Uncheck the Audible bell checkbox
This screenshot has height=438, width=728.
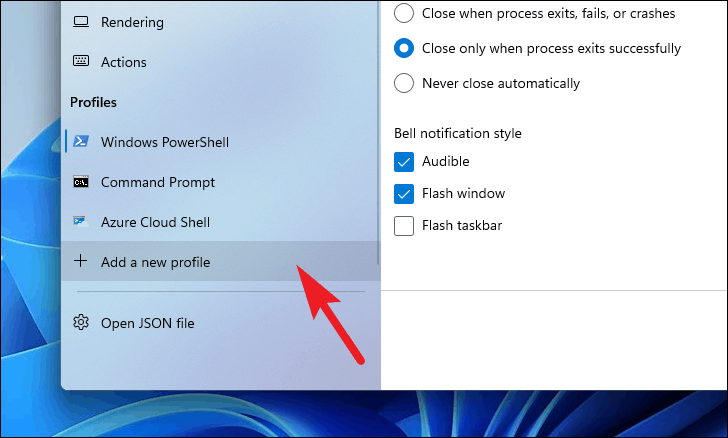(x=403, y=162)
